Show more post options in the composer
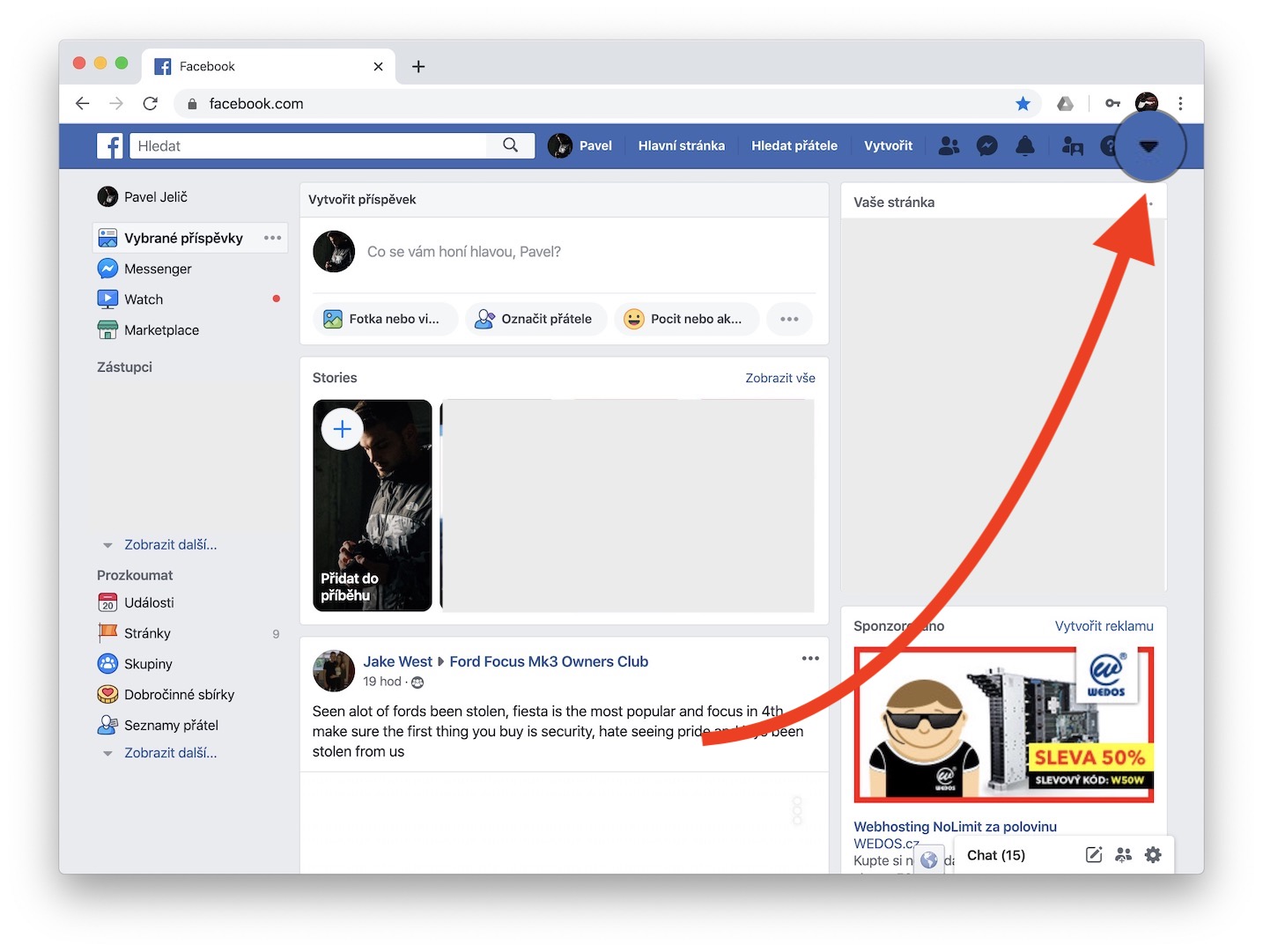The width and height of the screenshot is (1263, 952). [789, 319]
